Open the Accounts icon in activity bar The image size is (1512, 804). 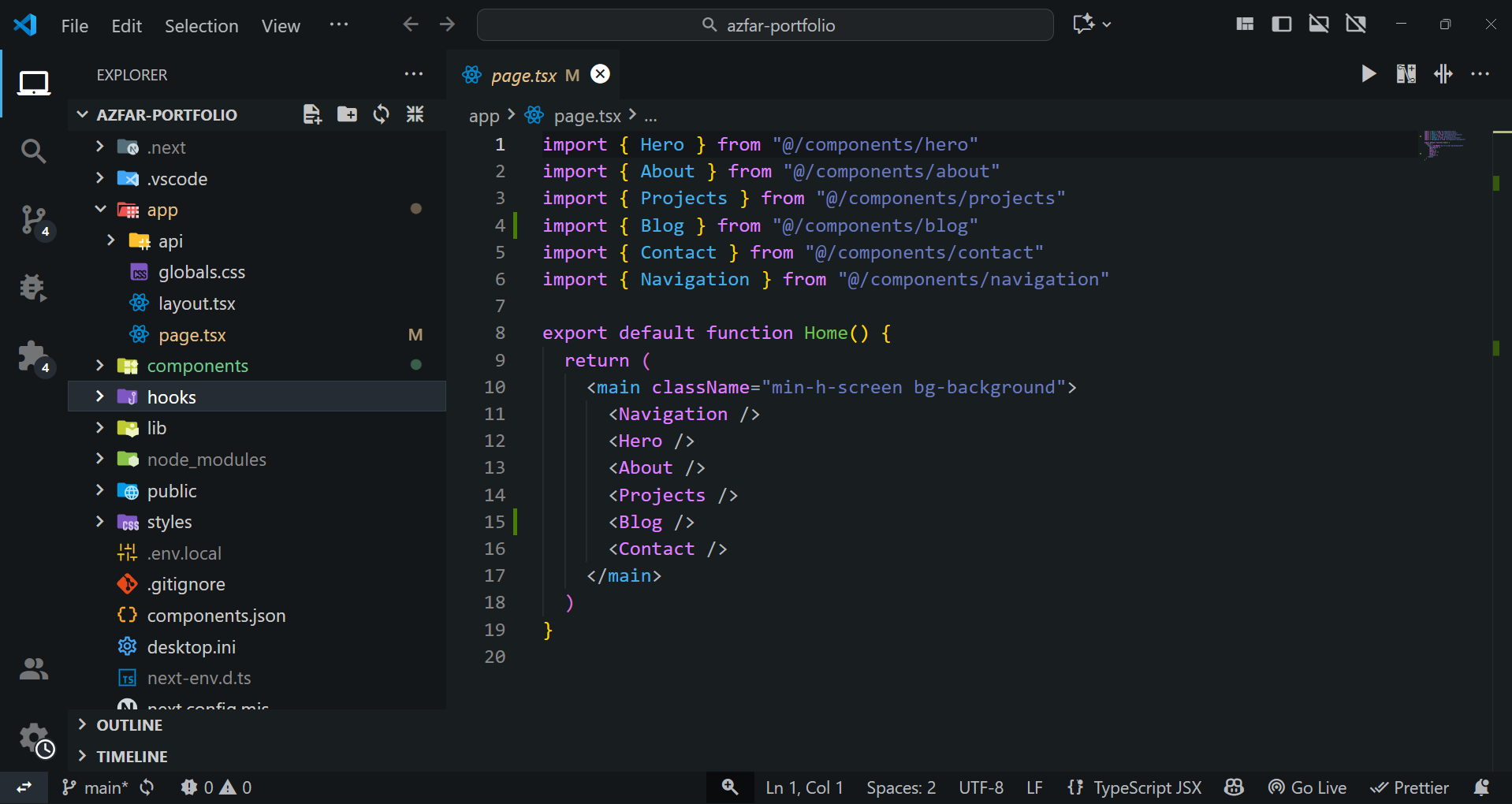tap(33, 669)
